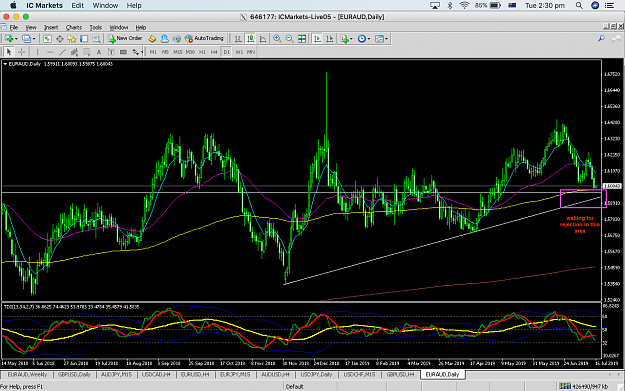Switch timeframe to M1

pos(153,52)
